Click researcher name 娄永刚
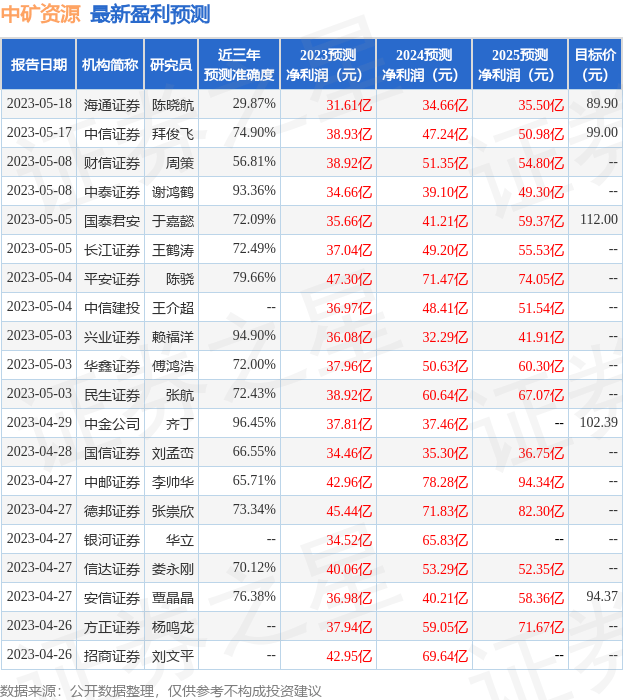 tap(173, 569)
